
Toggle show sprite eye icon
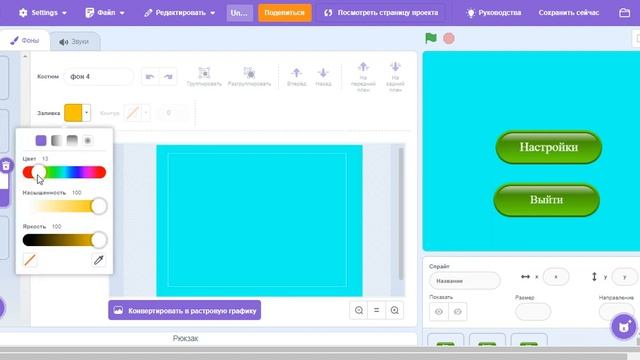(439, 311)
